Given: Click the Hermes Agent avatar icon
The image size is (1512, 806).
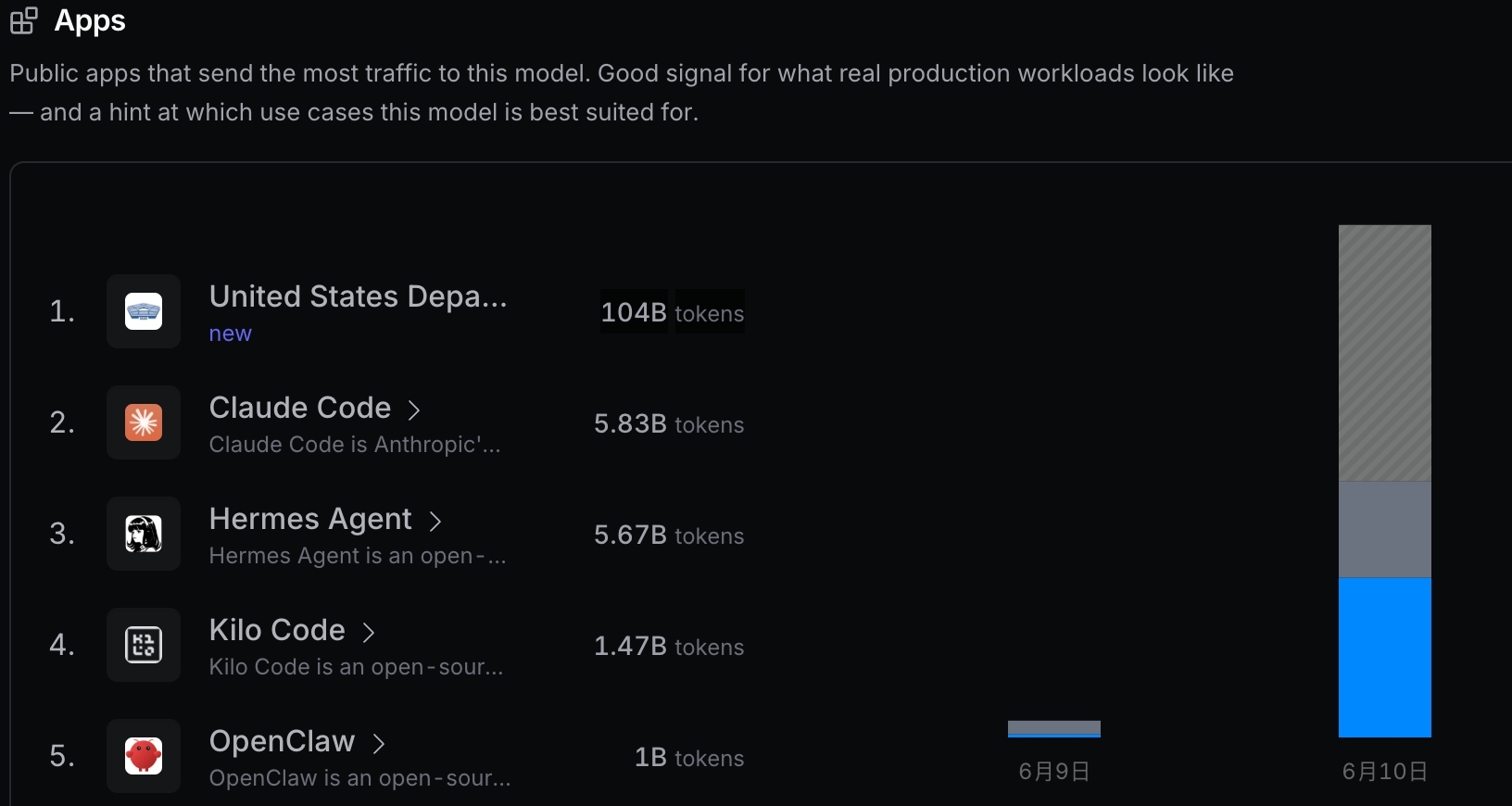Looking at the screenshot, I should coord(144,534).
